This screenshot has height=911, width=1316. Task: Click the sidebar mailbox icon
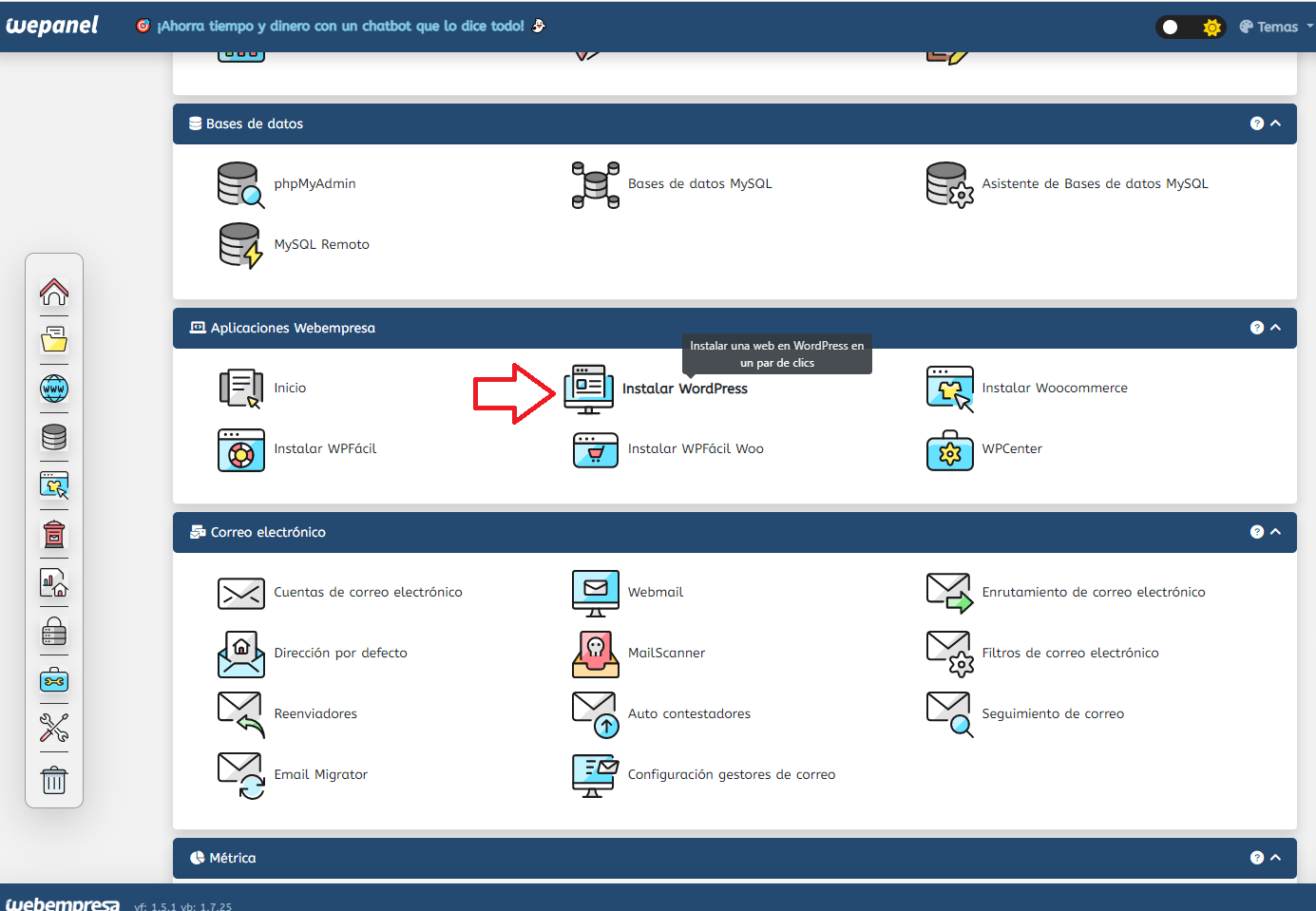(54, 535)
